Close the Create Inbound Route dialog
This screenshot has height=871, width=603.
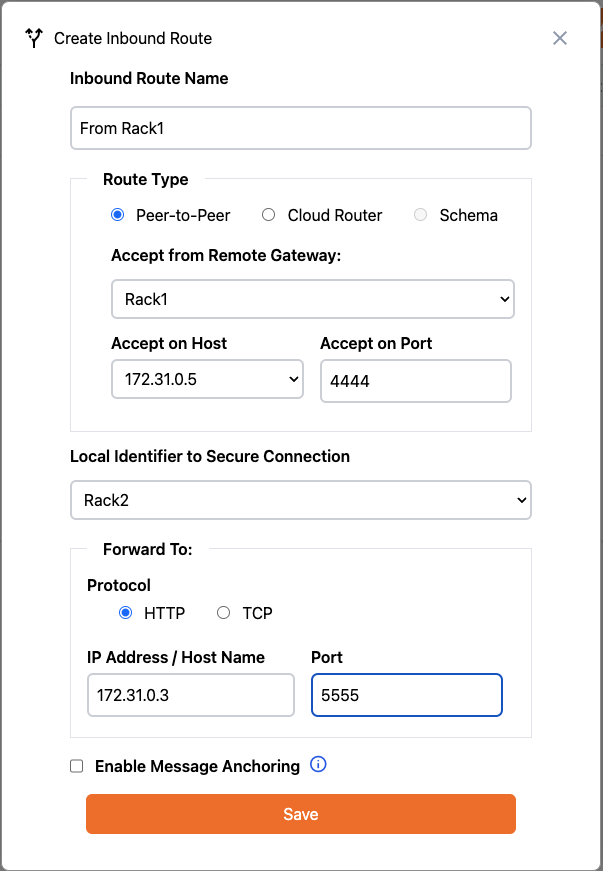pyautogui.click(x=559, y=38)
